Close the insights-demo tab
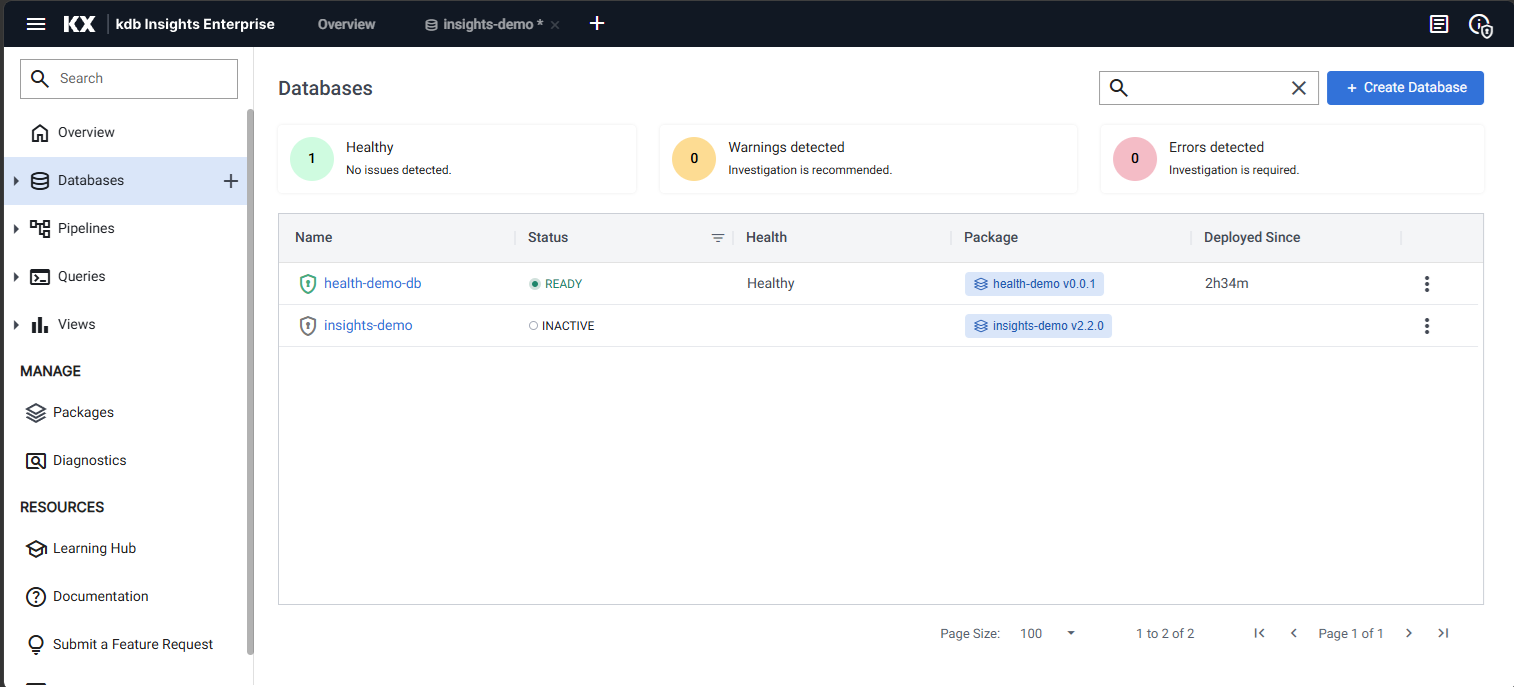The height and width of the screenshot is (687, 1514). point(555,24)
